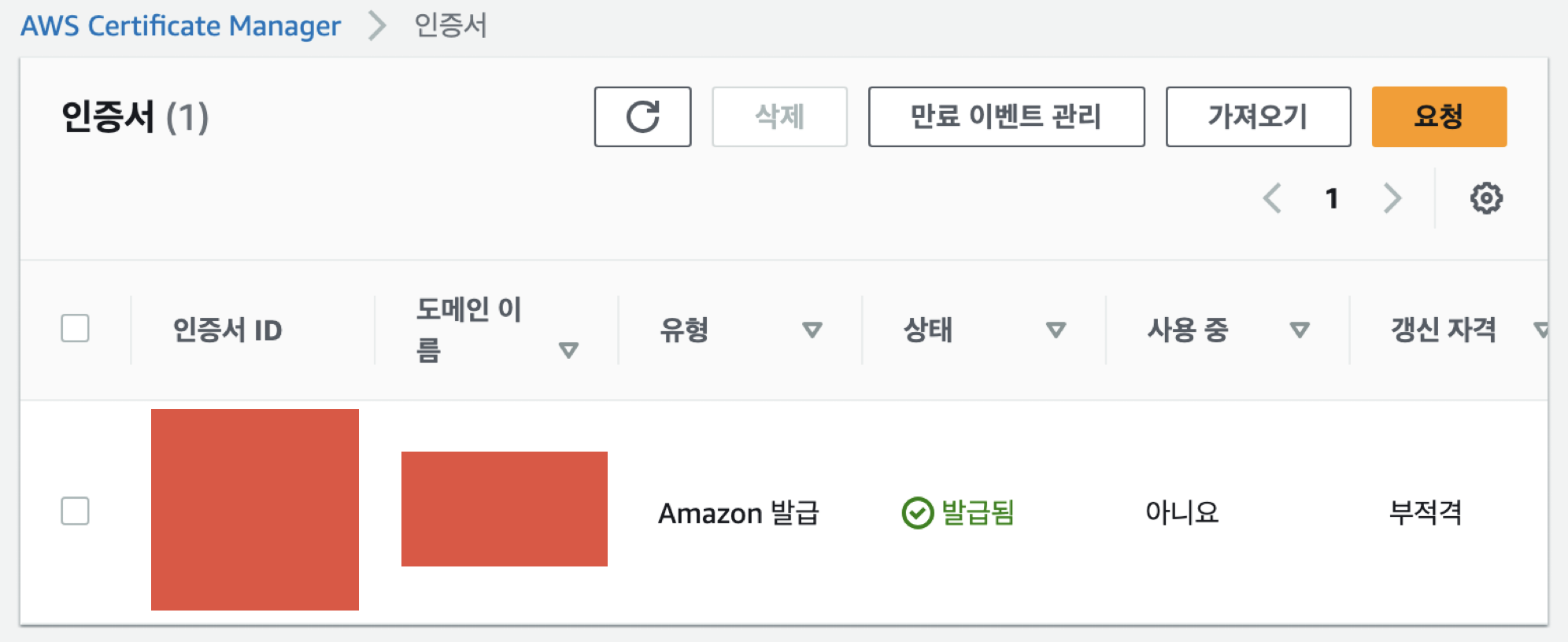Image resolution: width=1568 pixels, height=642 pixels.
Task: Toggle the select-all certificates checkbox
Action: coord(76,328)
